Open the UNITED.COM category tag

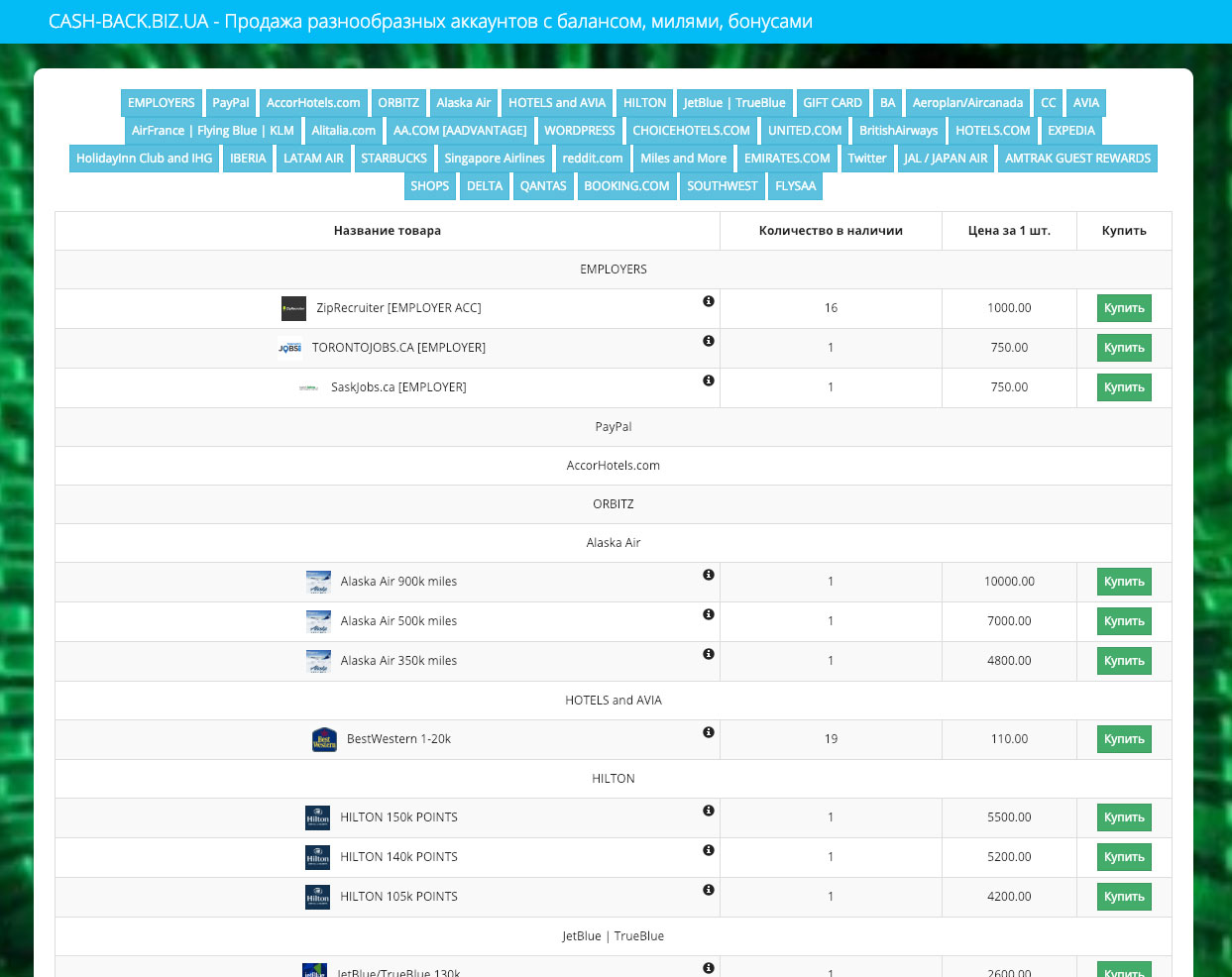805,131
